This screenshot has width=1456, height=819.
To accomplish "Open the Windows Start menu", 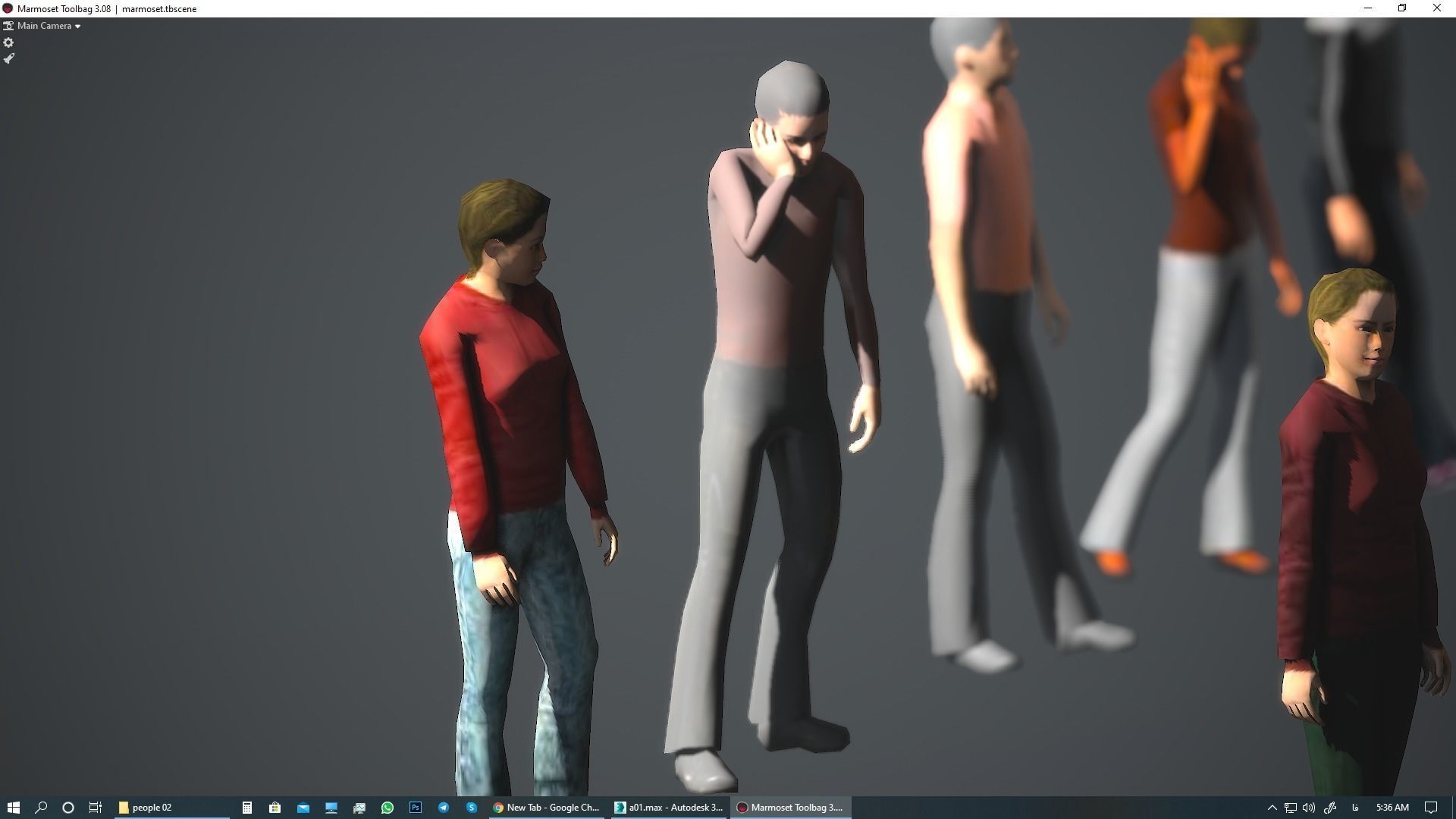I will pyautogui.click(x=13, y=808).
